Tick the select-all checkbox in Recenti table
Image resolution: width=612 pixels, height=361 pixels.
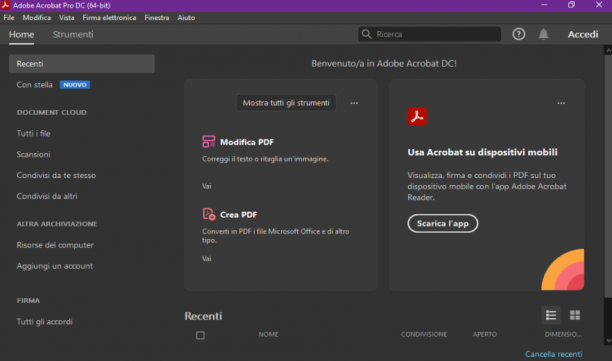(200, 335)
